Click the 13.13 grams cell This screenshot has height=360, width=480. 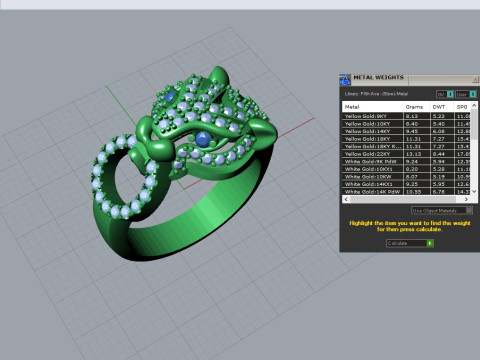tap(417, 154)
